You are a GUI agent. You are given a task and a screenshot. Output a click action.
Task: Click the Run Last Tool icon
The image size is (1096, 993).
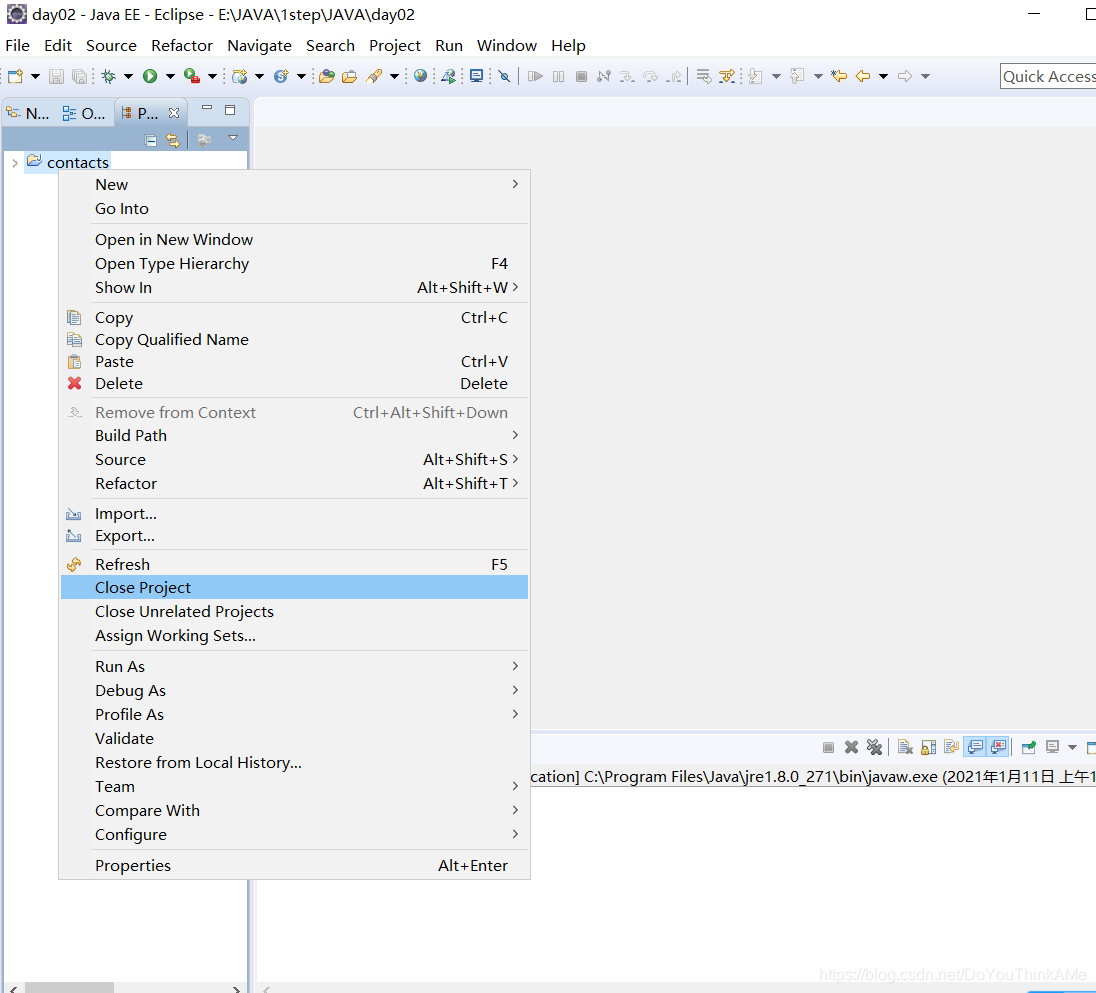pos(192,76)
